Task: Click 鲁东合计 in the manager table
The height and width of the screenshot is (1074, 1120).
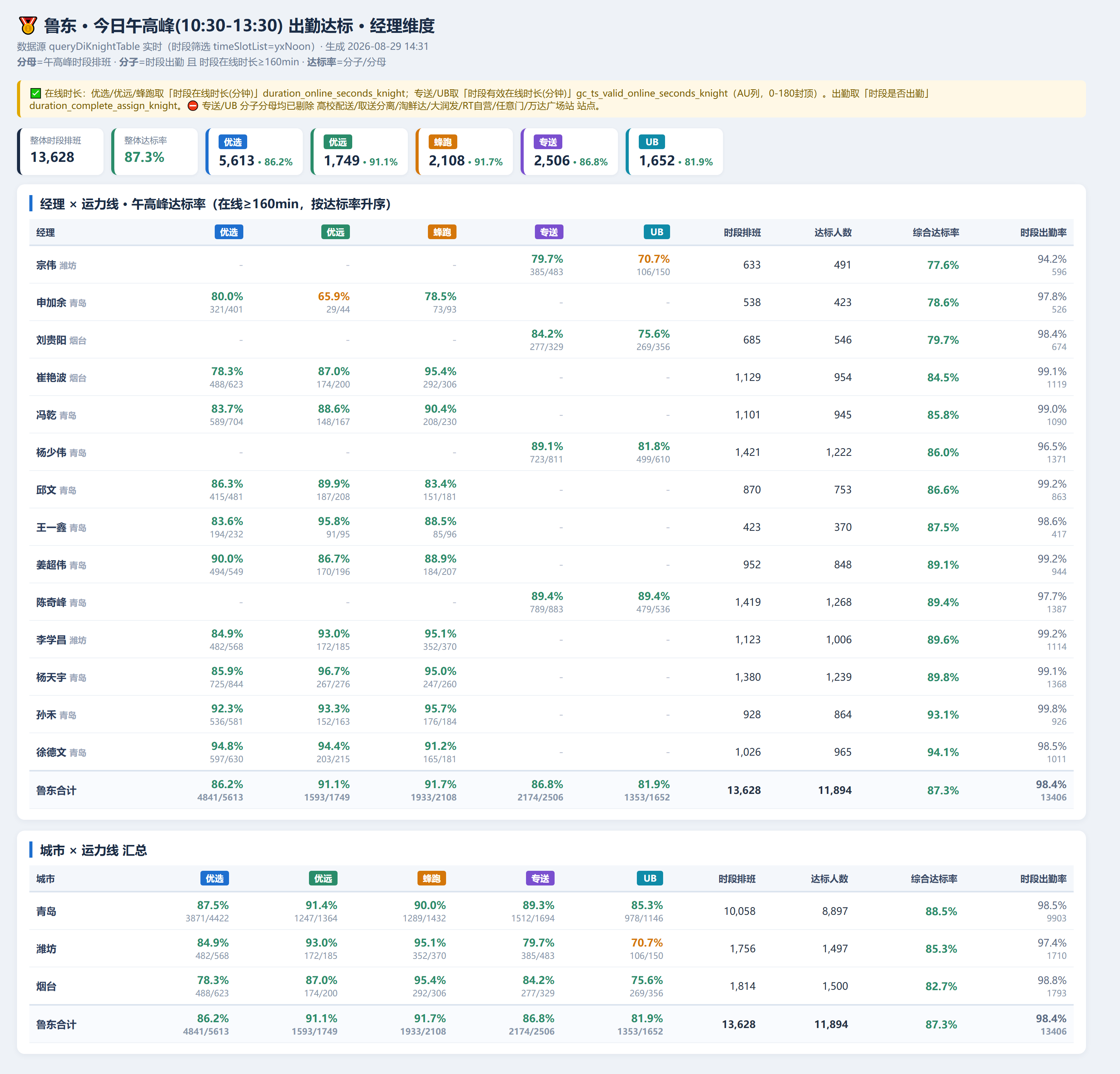Action: [56, 790]
